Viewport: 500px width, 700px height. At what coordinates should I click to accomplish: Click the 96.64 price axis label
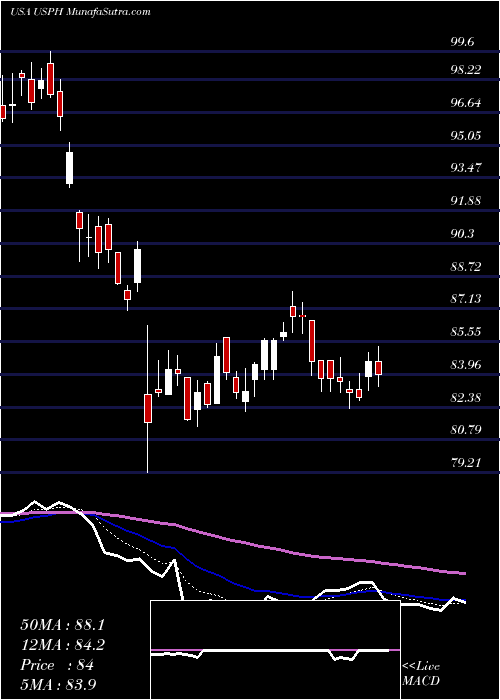tap(466, 103)
